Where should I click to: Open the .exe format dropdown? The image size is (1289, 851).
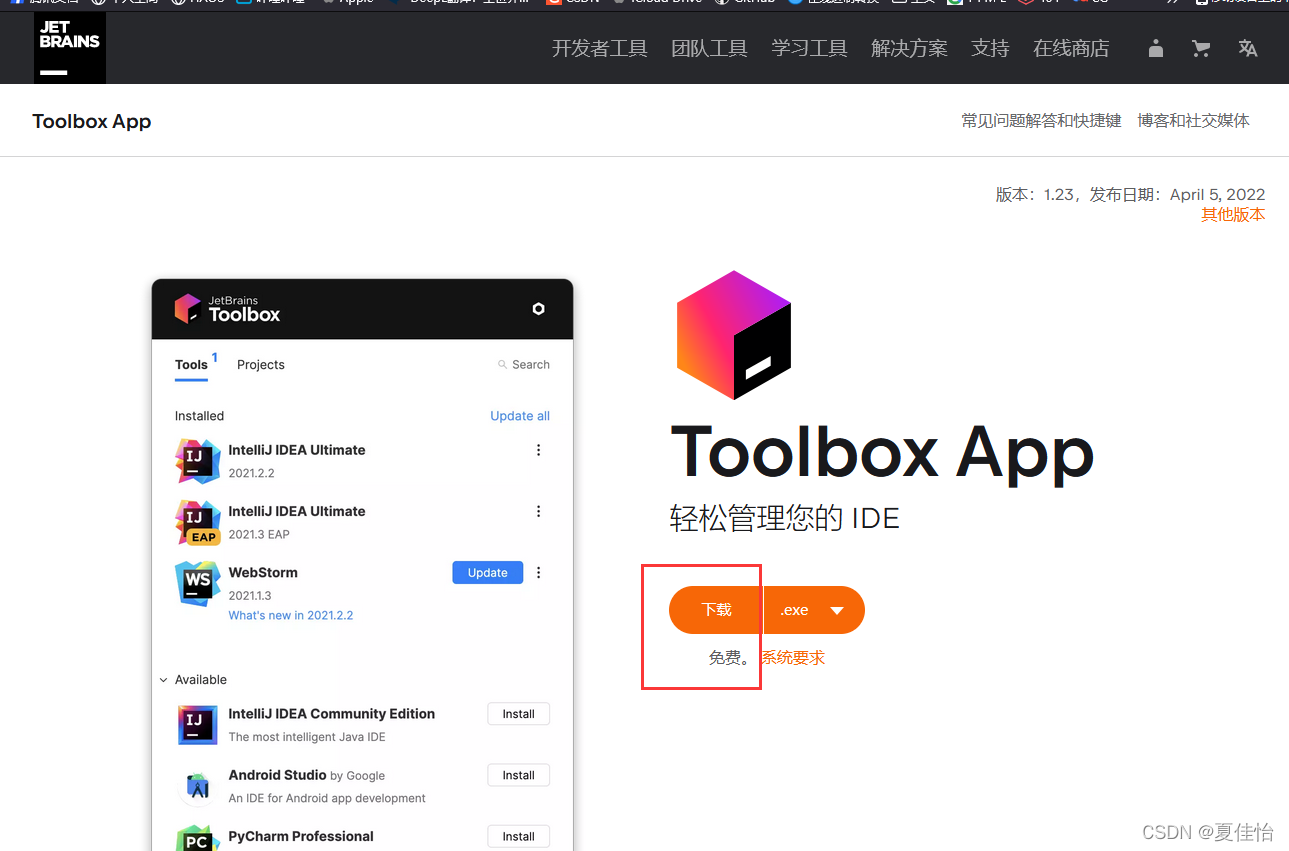[814, 610]
